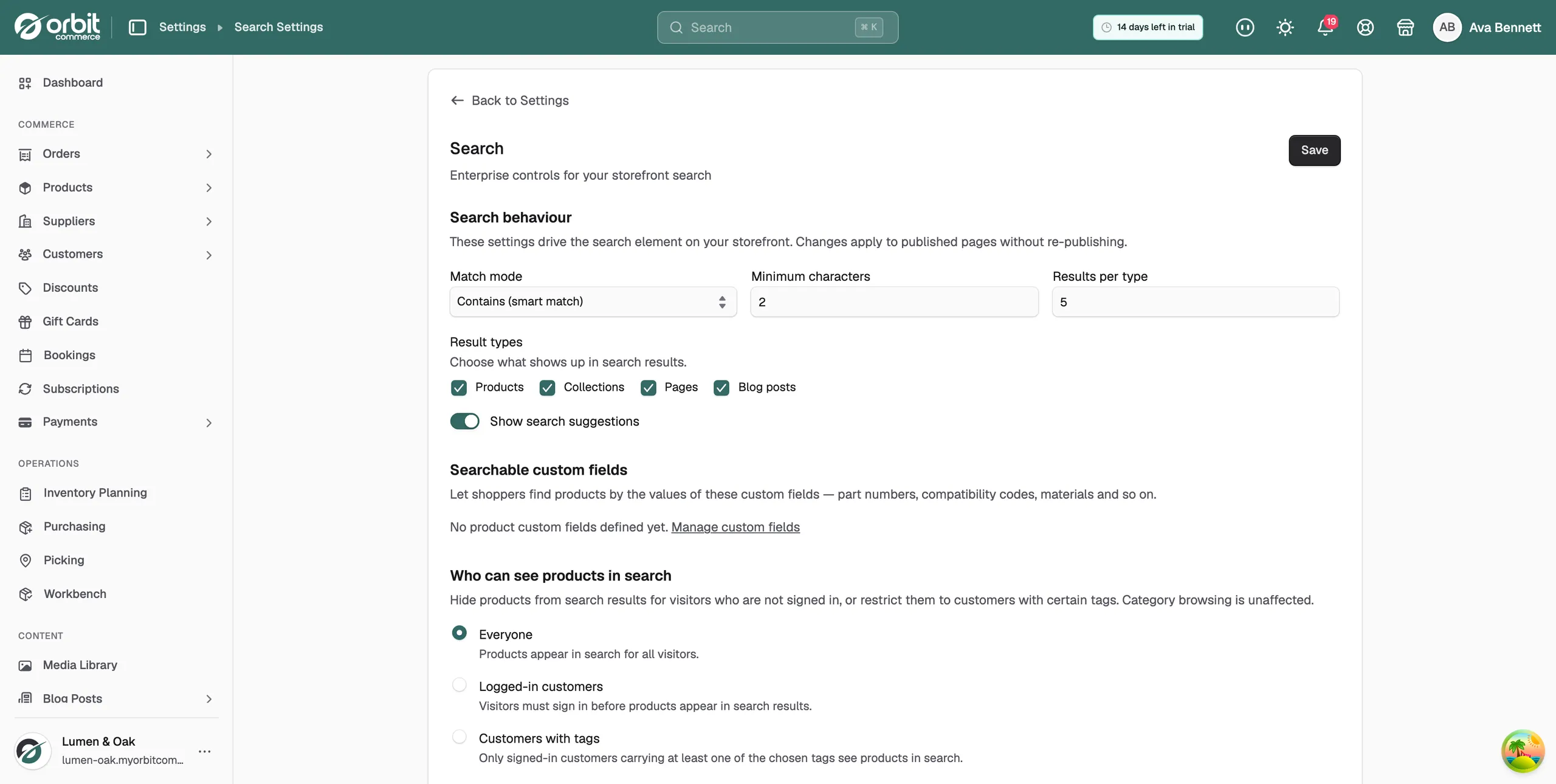Click the Save button
The image size is (1556, 784).
1314,150
